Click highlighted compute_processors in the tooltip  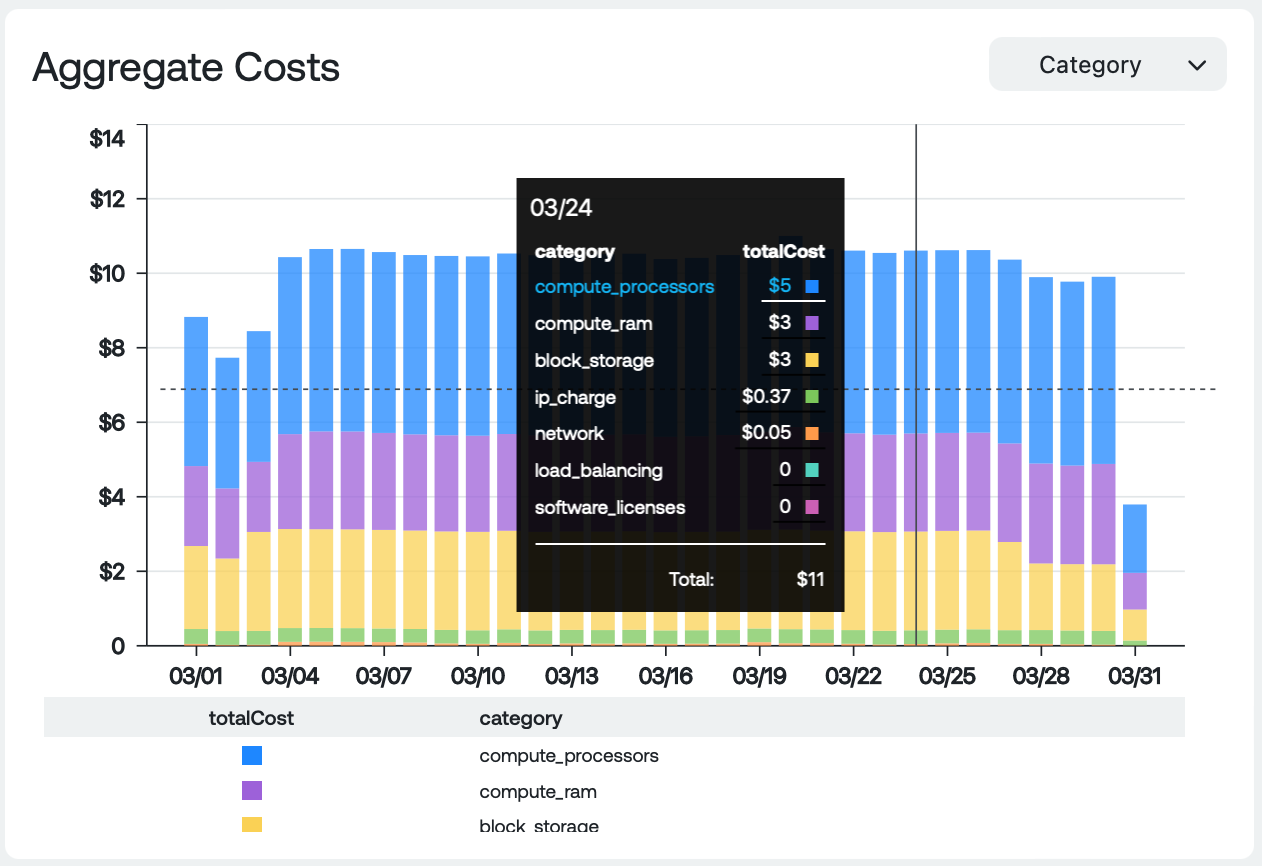(x=624, y=287)
